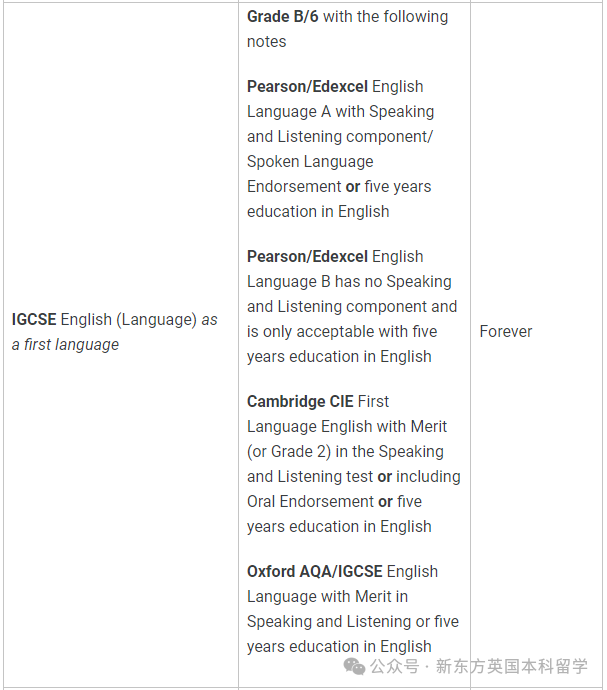Click 'Spoken Language' line in first note
The width and height of the screenshot is (607, 690).
[310, 161]
